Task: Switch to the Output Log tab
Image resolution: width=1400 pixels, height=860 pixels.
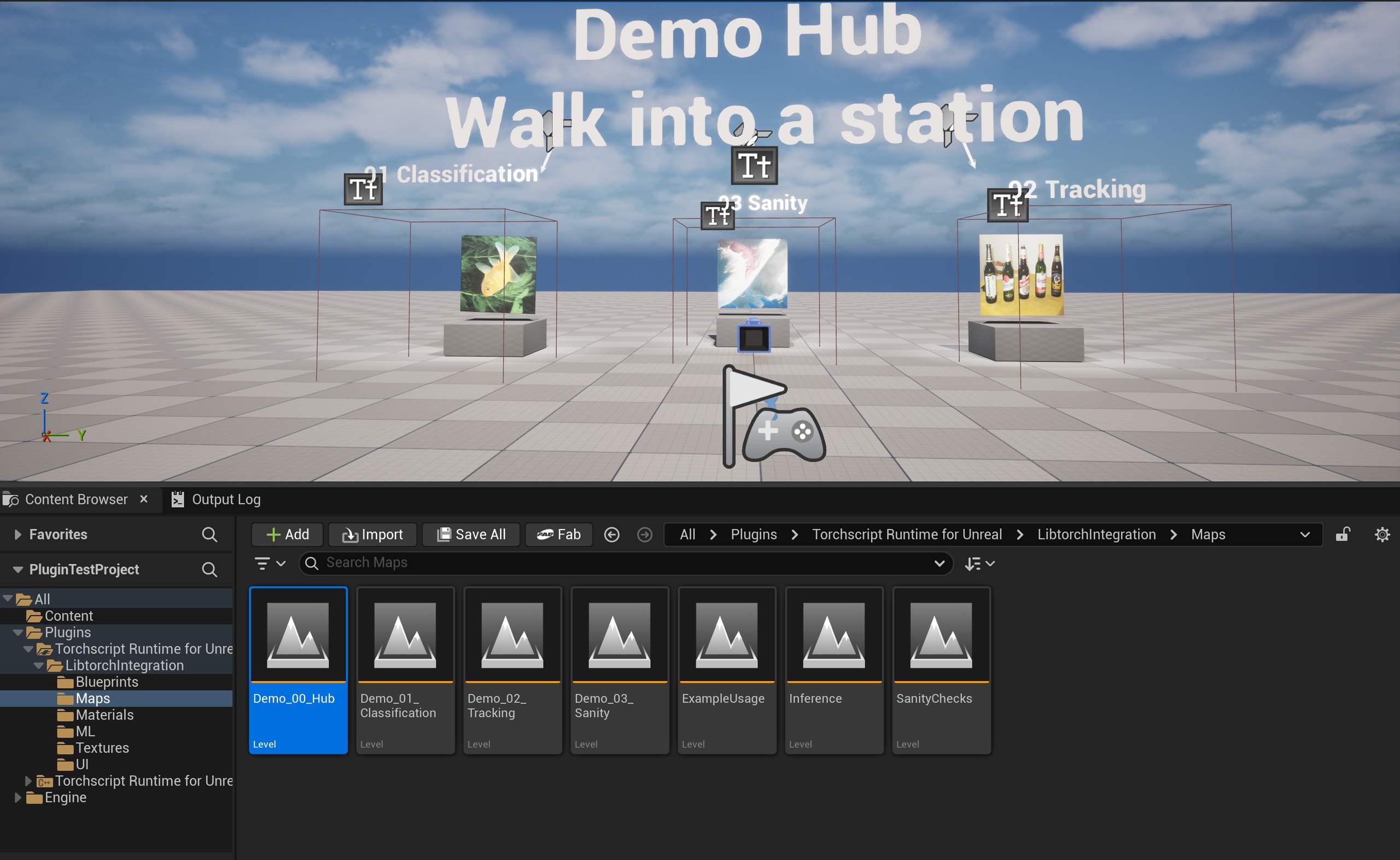Action: point(216,499)
